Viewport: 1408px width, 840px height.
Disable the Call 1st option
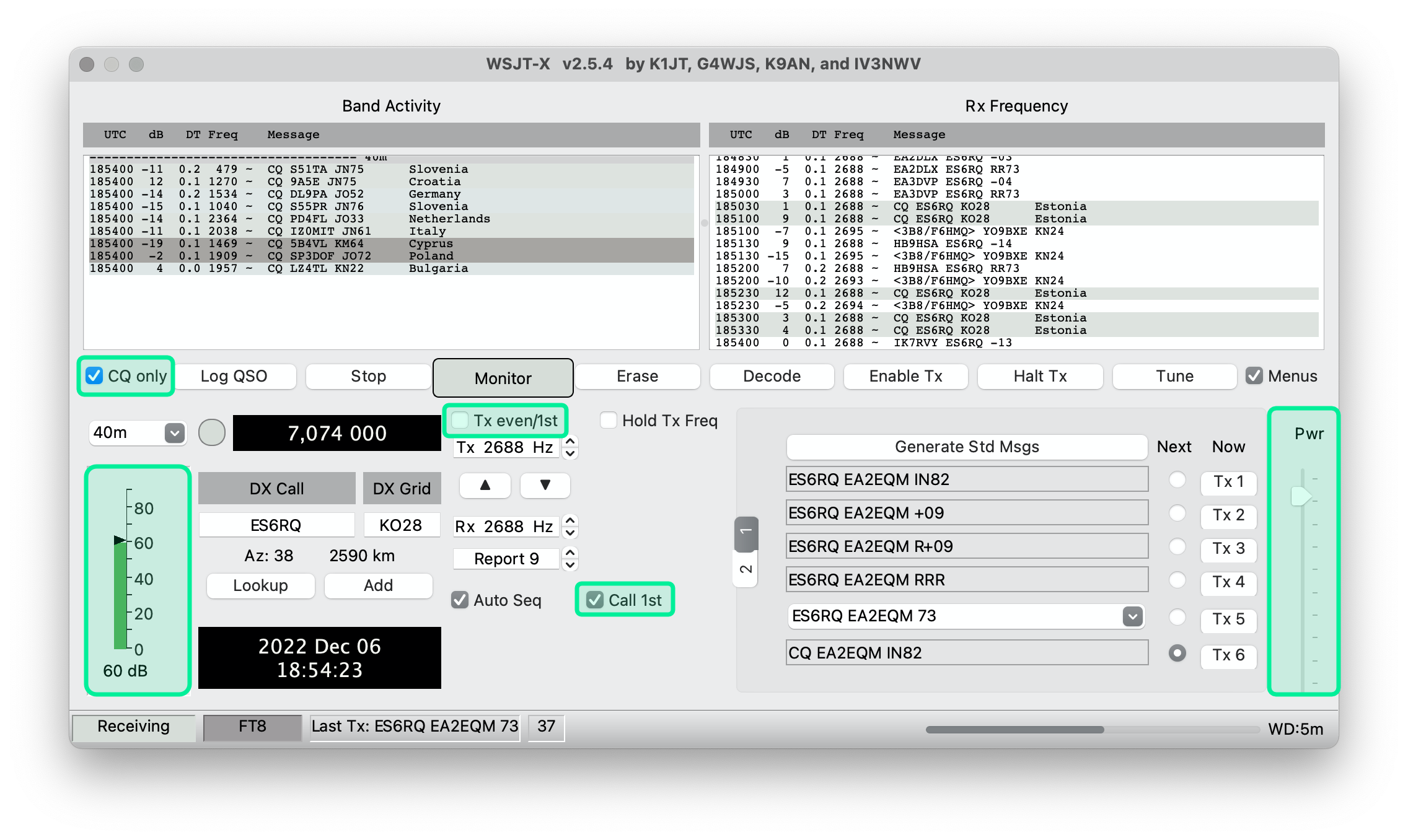pos(596,599)
